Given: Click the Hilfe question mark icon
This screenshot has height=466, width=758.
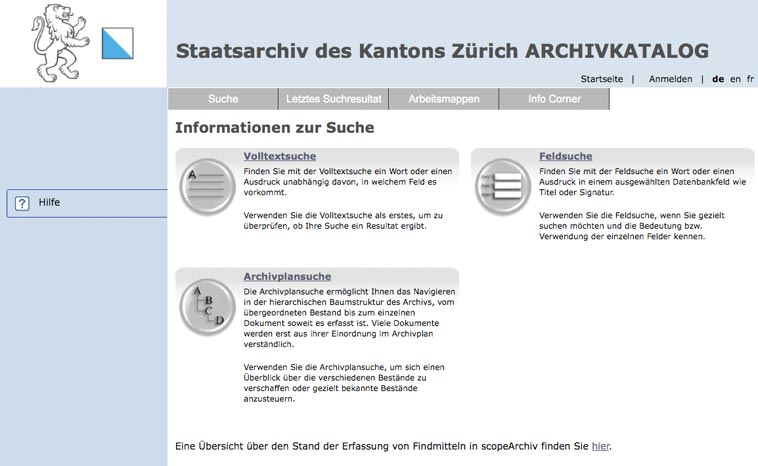Looking at the screenshot, I should [22, 204].
